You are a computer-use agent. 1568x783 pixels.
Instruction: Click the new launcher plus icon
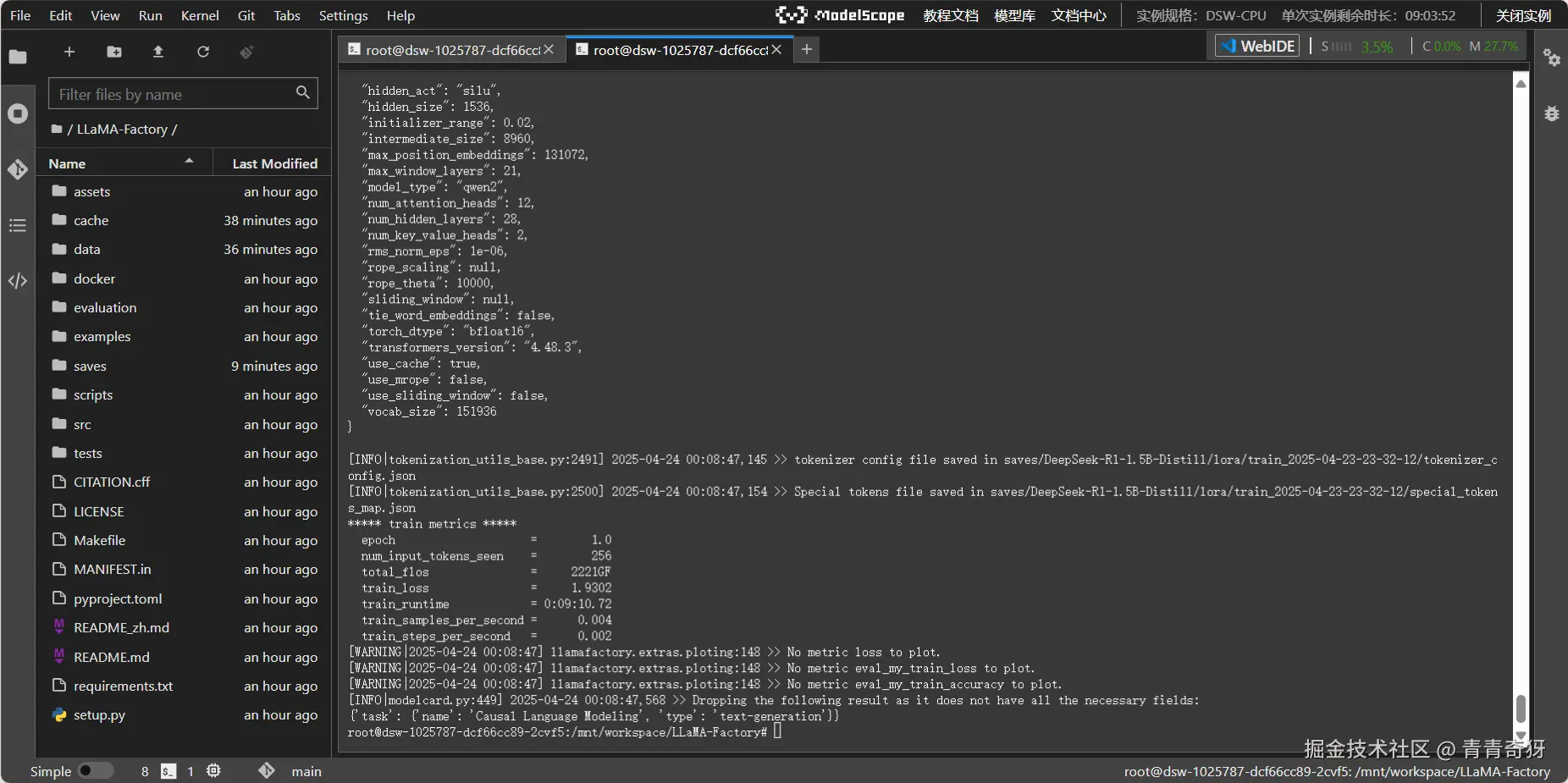[x=69, y=52]
